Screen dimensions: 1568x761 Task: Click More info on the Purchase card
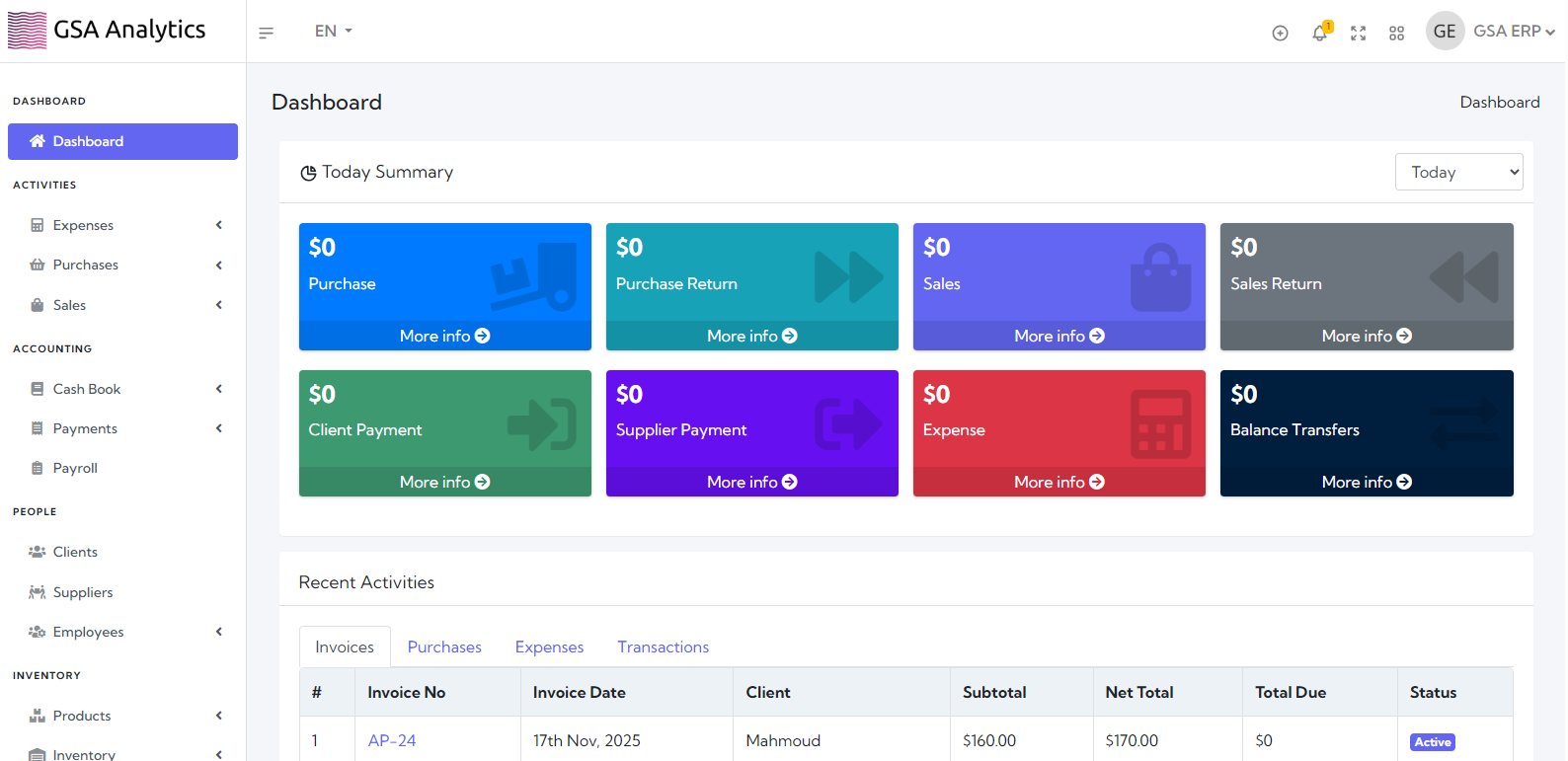(x=444, y=336)
